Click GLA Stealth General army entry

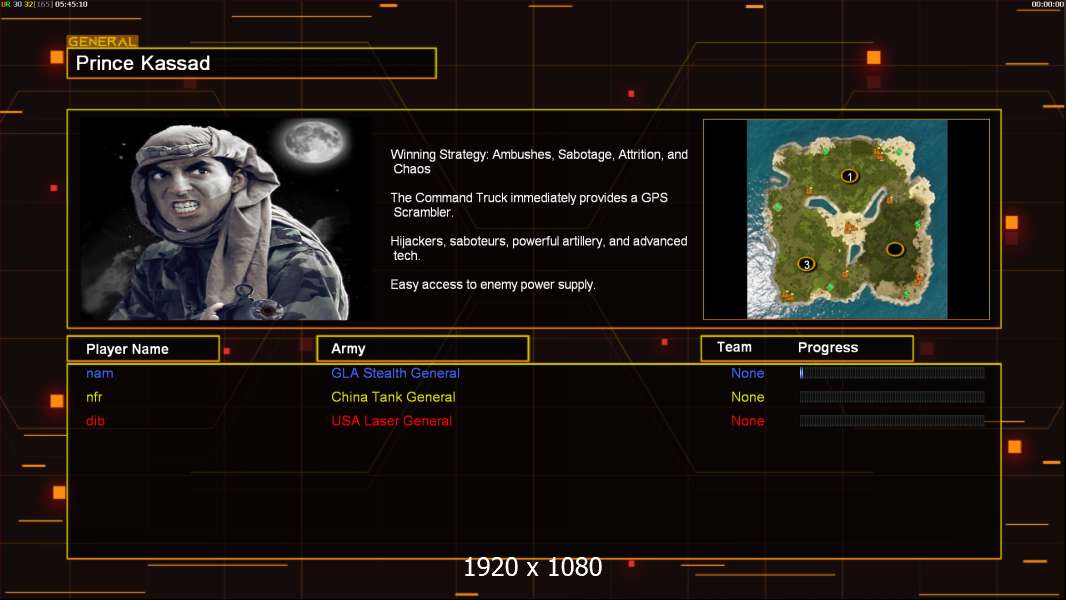(395, 373)
